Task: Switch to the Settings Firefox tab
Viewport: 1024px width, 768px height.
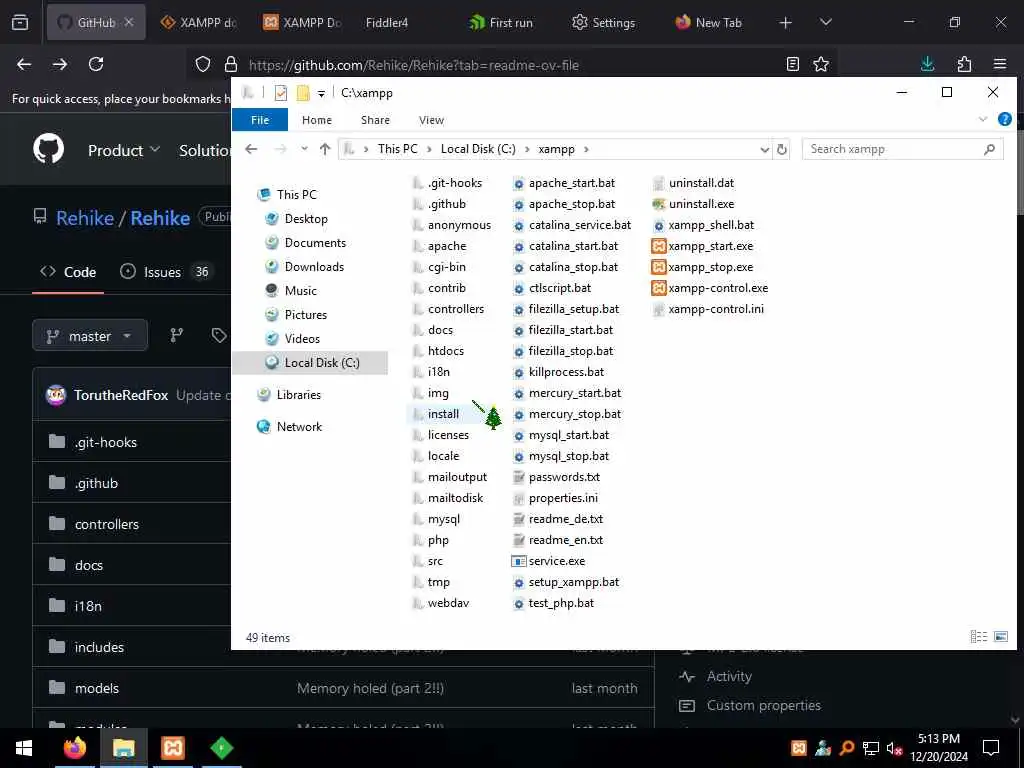Action: tap(603, 22)
